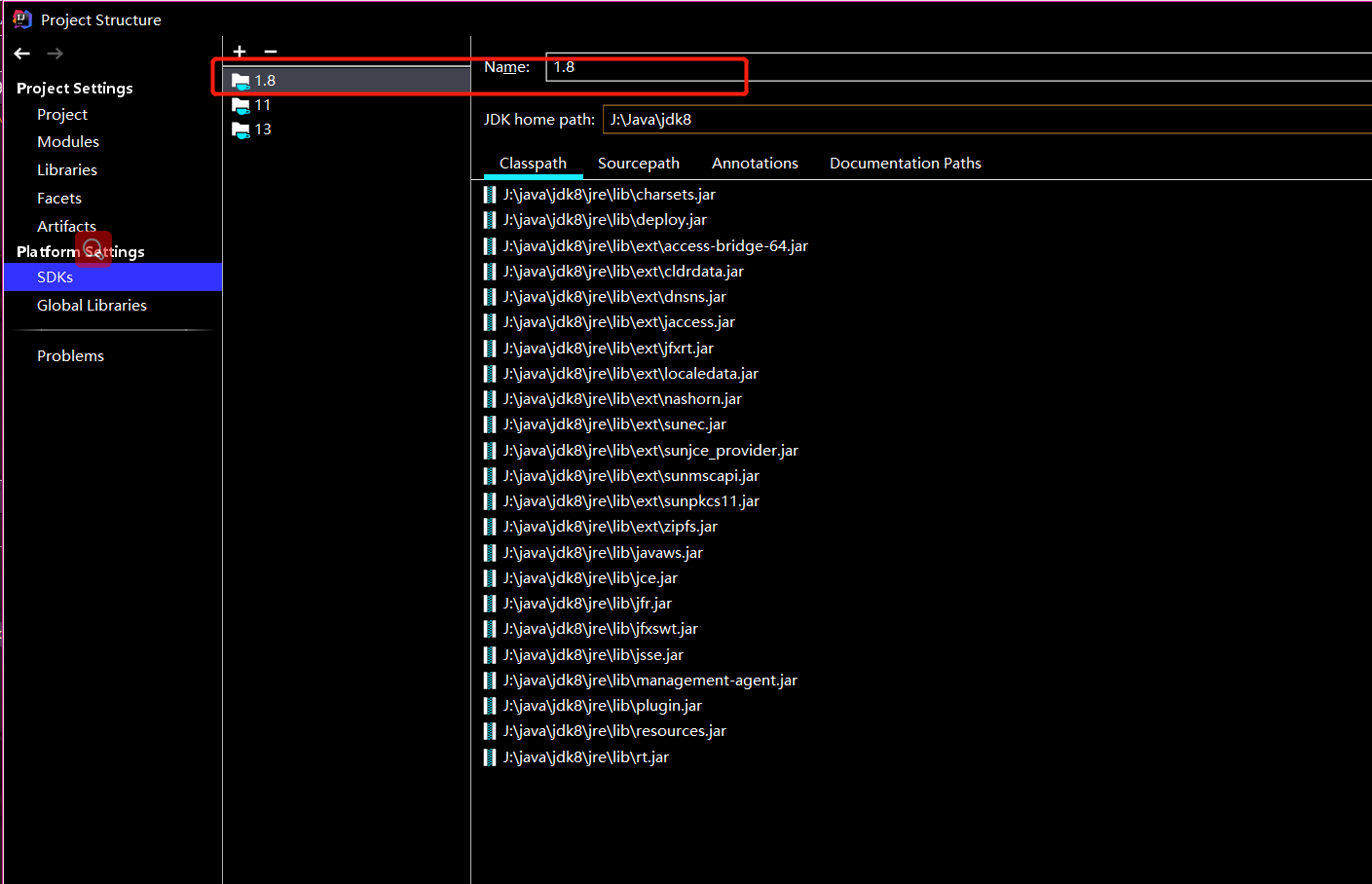
Task: Select the jaccess.jar entry
Action: (x=619, y=322)
